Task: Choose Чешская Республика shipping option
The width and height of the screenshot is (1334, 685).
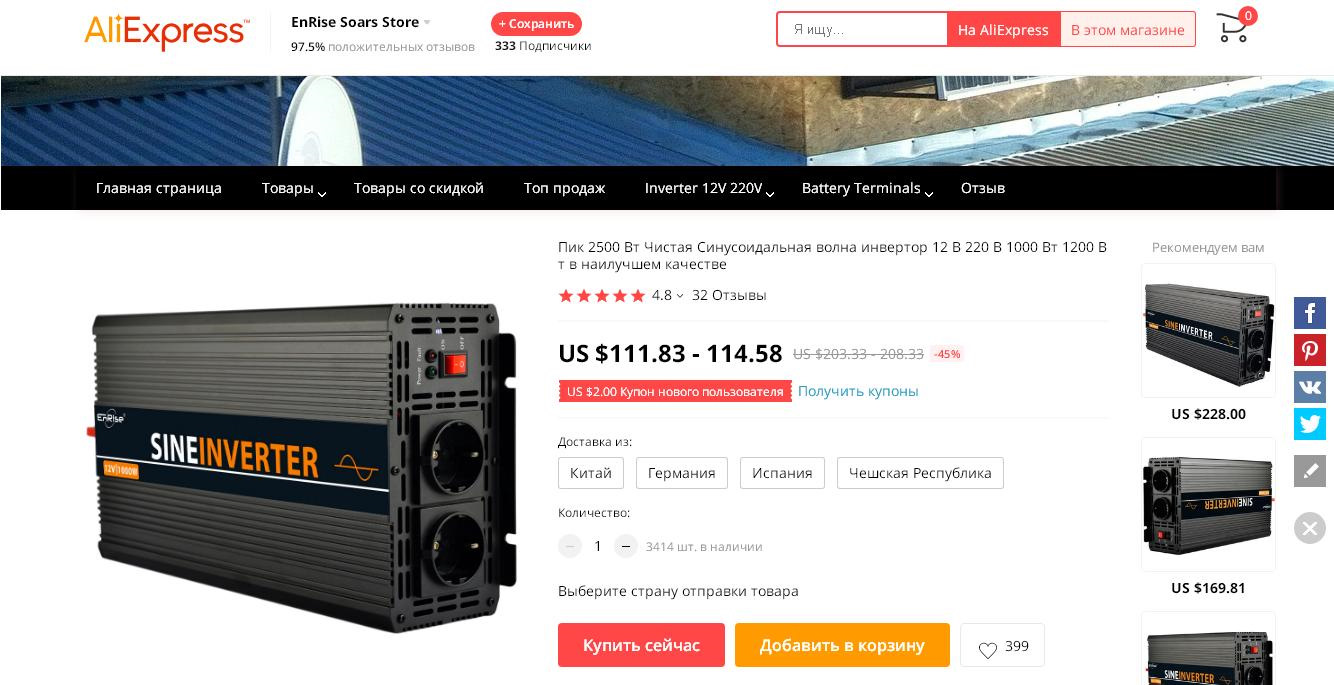Action: (x=920, y=473)
